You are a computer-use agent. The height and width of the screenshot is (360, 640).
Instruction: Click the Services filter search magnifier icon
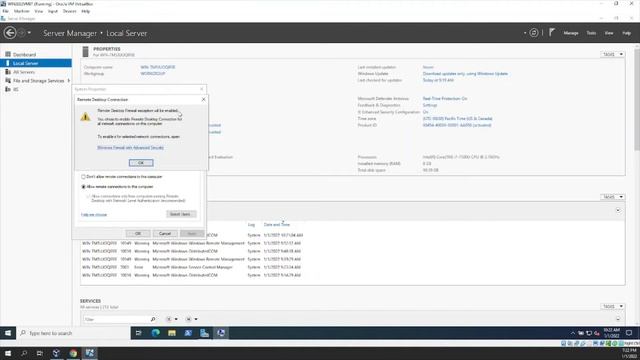click(153, 319)
